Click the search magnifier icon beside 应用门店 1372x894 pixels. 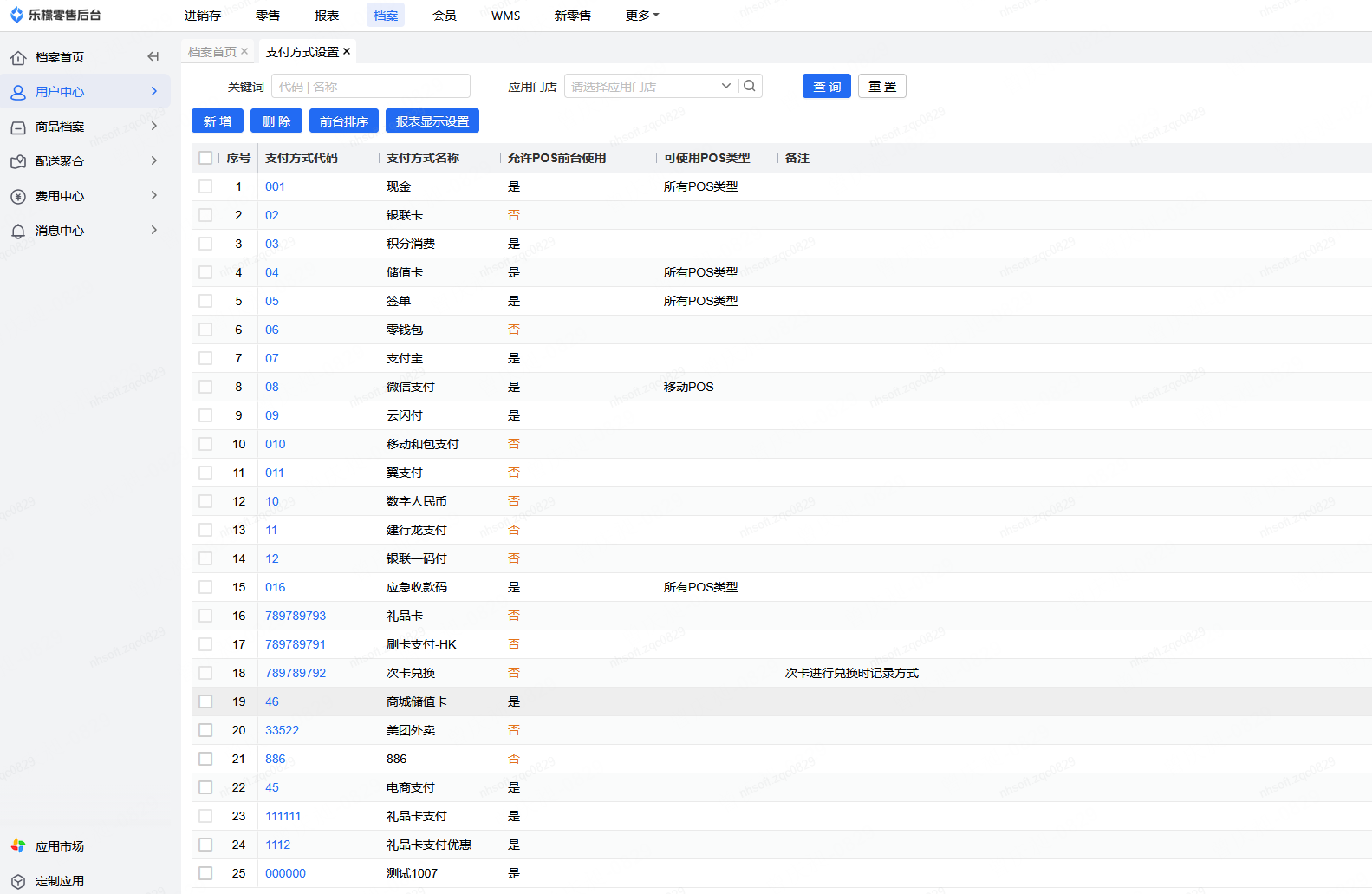(x=750, y=86)
